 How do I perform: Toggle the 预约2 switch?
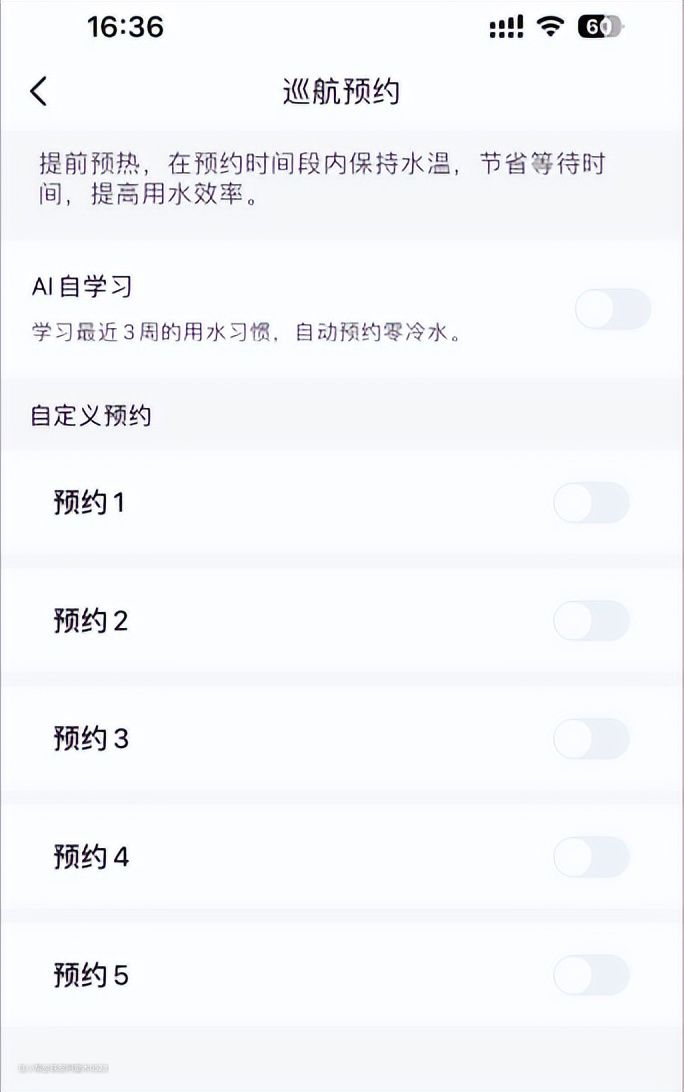(591, 621)
